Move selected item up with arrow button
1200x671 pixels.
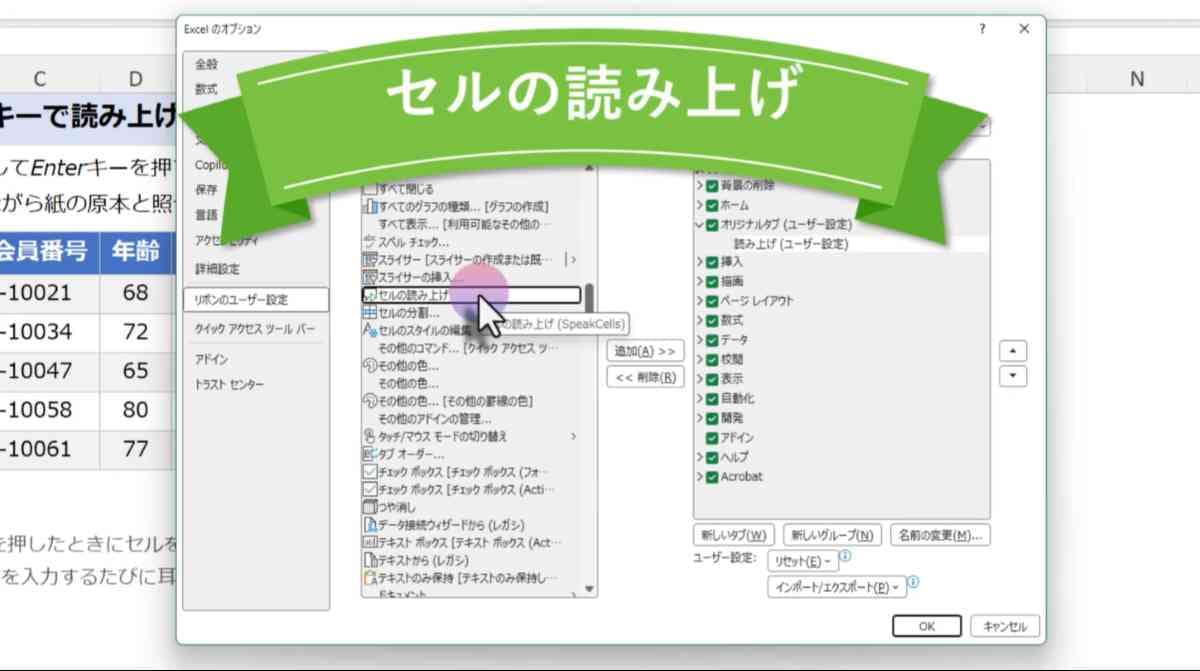click(1013, 351)
